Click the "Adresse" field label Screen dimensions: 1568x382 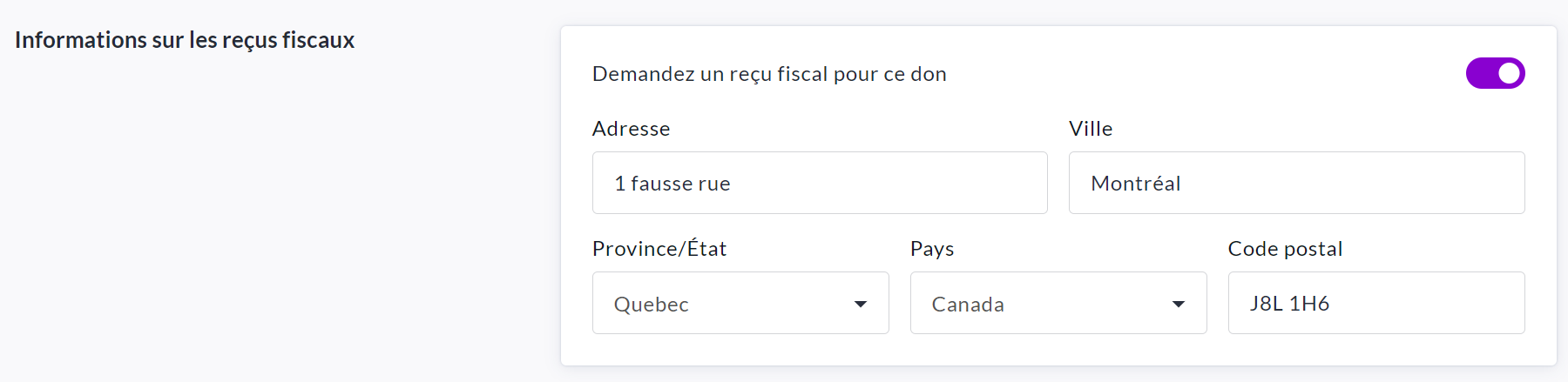pos(631,129)
